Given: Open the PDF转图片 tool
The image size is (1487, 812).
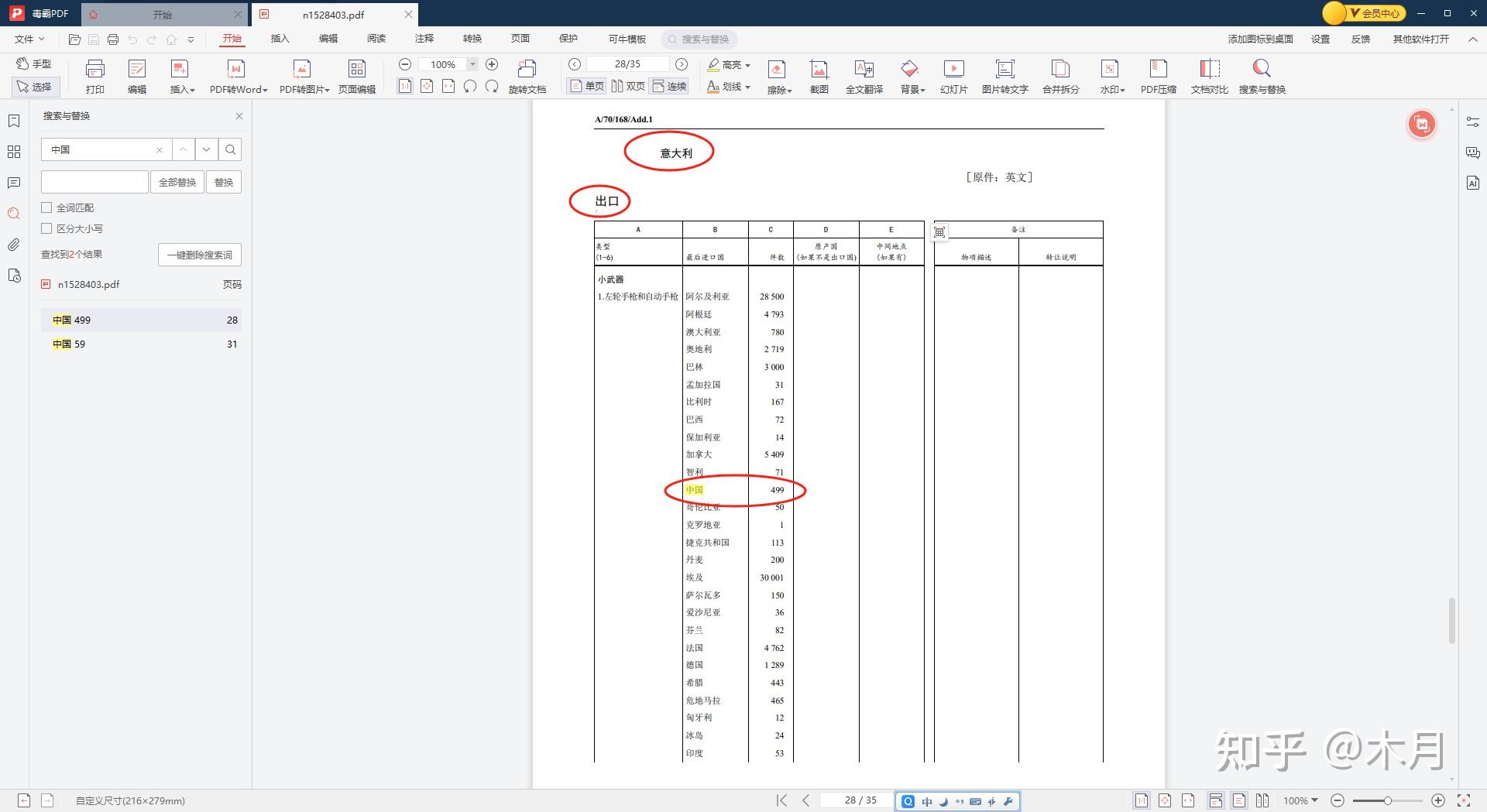Looking at the screenshot, I should point(304,76).
